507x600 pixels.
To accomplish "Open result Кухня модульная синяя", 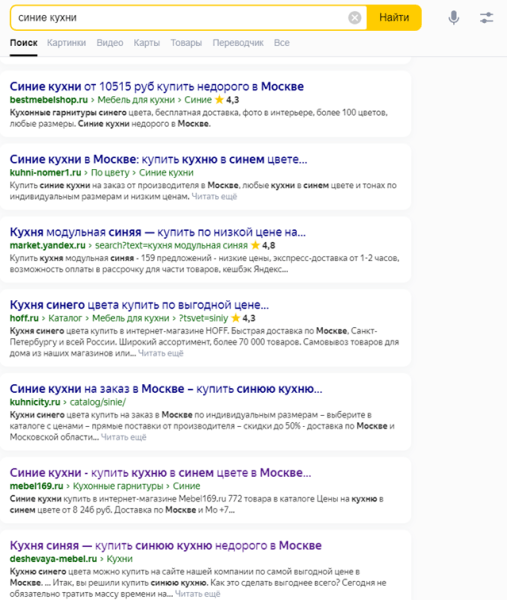I will coord(158,232).
